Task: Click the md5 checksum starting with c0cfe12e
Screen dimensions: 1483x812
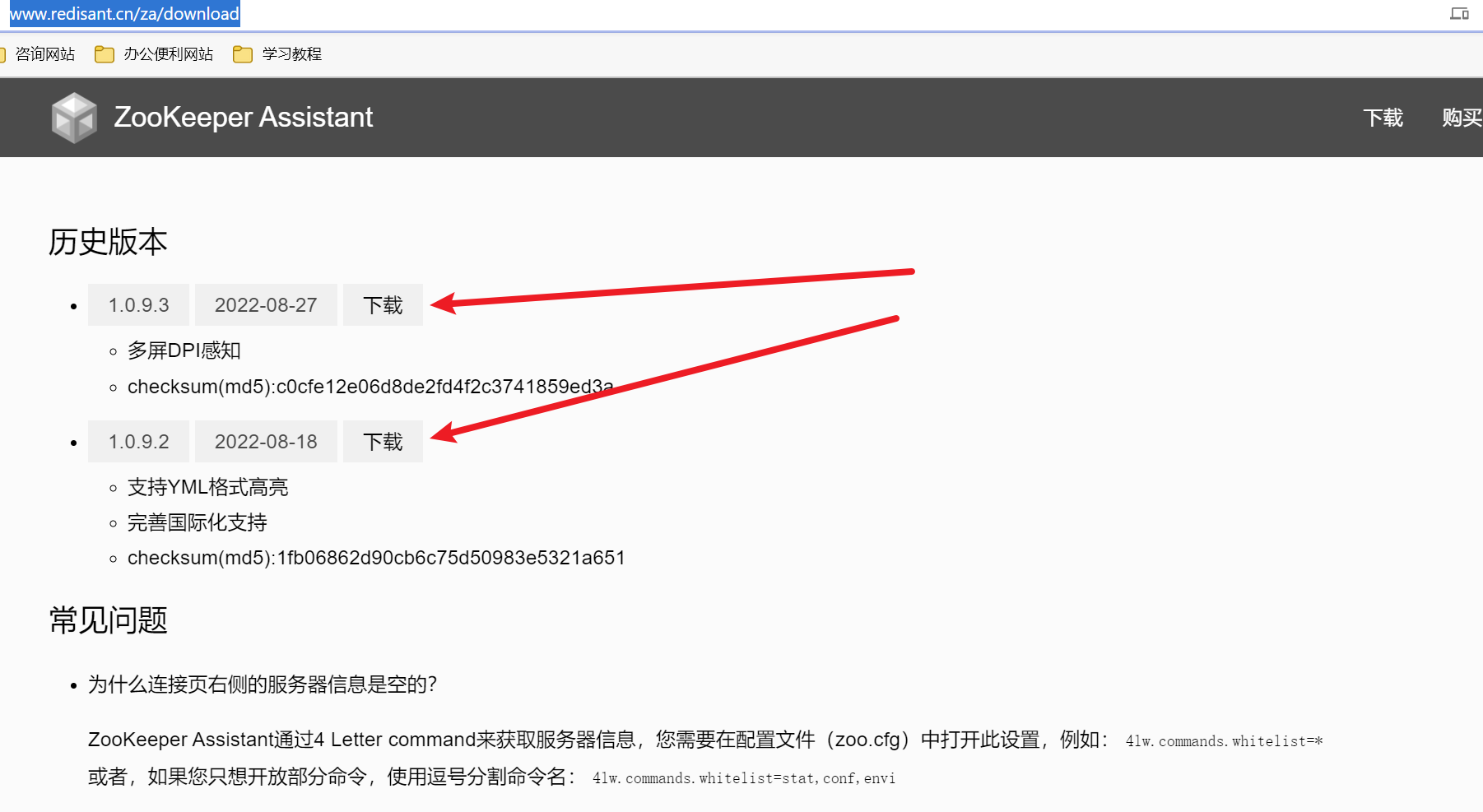Action: point(370,387)
